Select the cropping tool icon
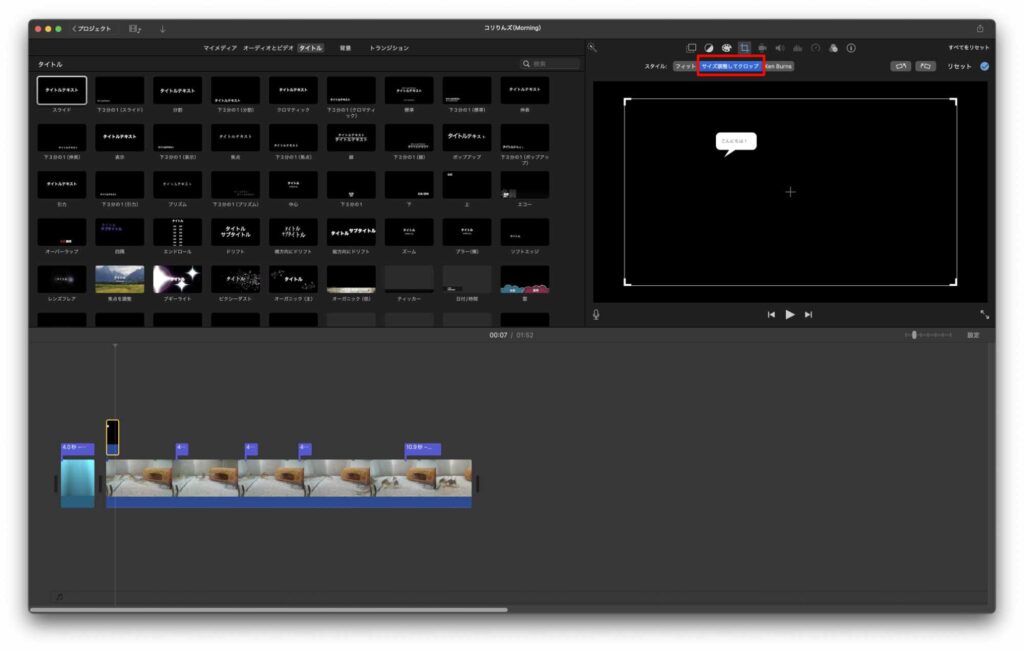The height and width of the screenshot is (651, 1024). pos(745,47)
